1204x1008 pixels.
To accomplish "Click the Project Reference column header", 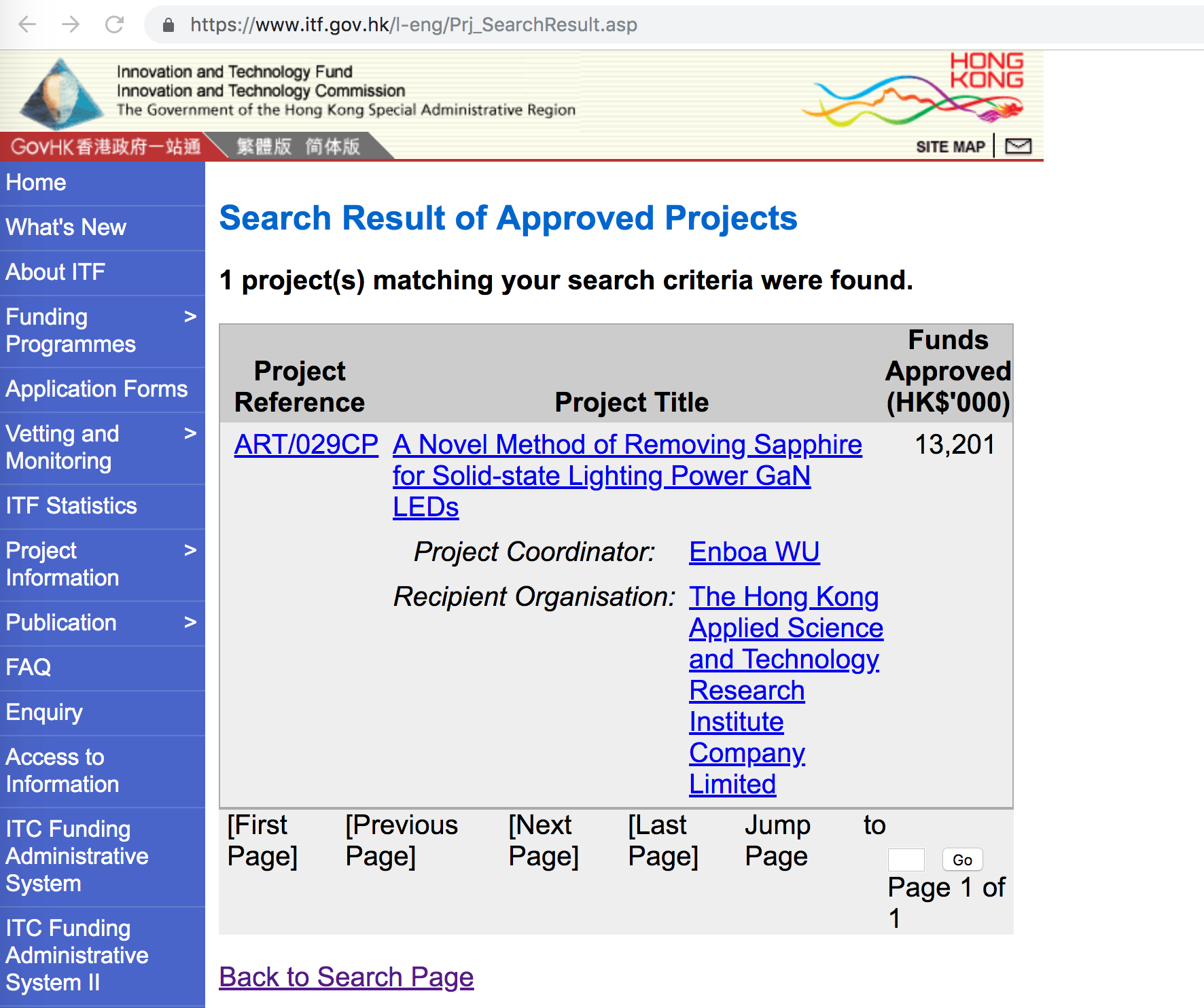I will click(x=300, y=387).
